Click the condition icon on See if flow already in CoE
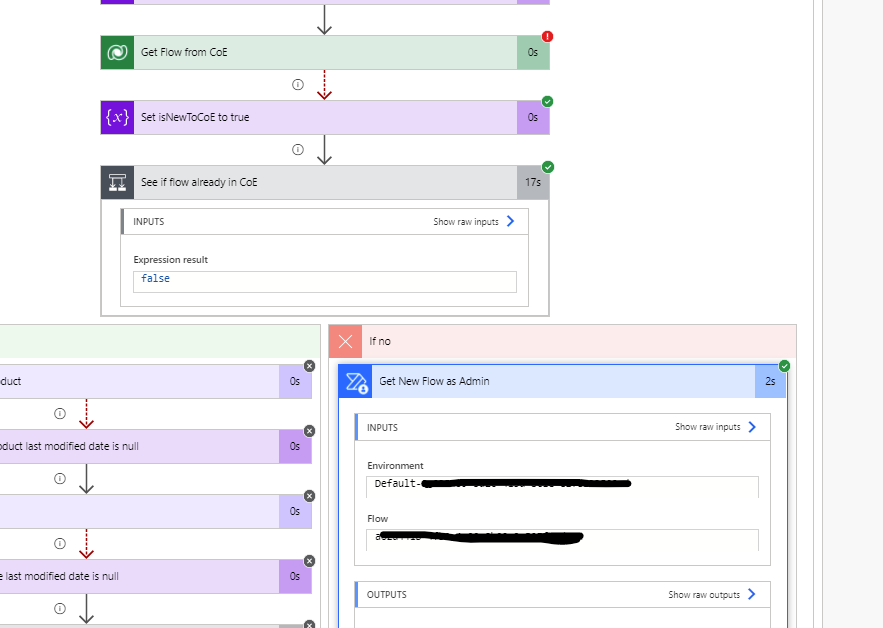Screen dimensions: 883x628 (117, 182)
